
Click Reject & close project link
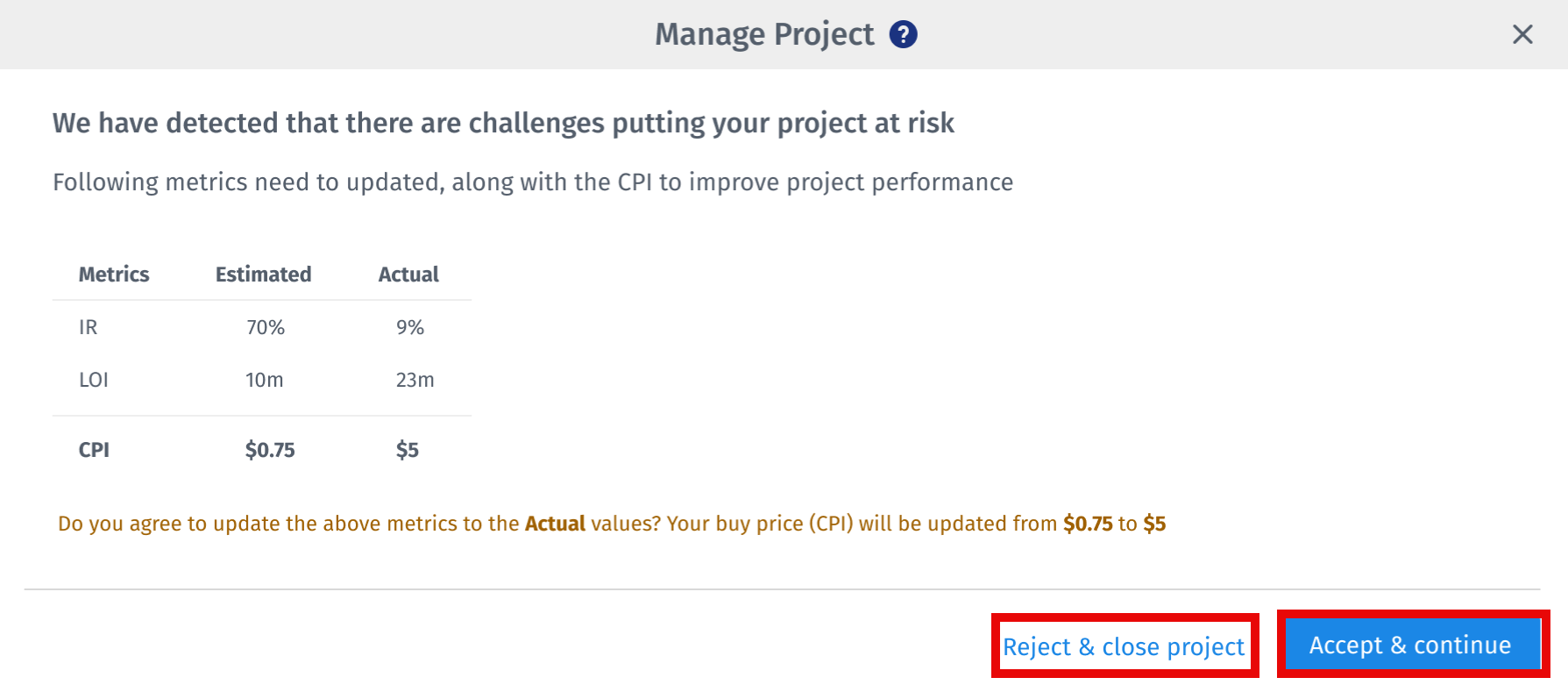[x=1123, y=646]
